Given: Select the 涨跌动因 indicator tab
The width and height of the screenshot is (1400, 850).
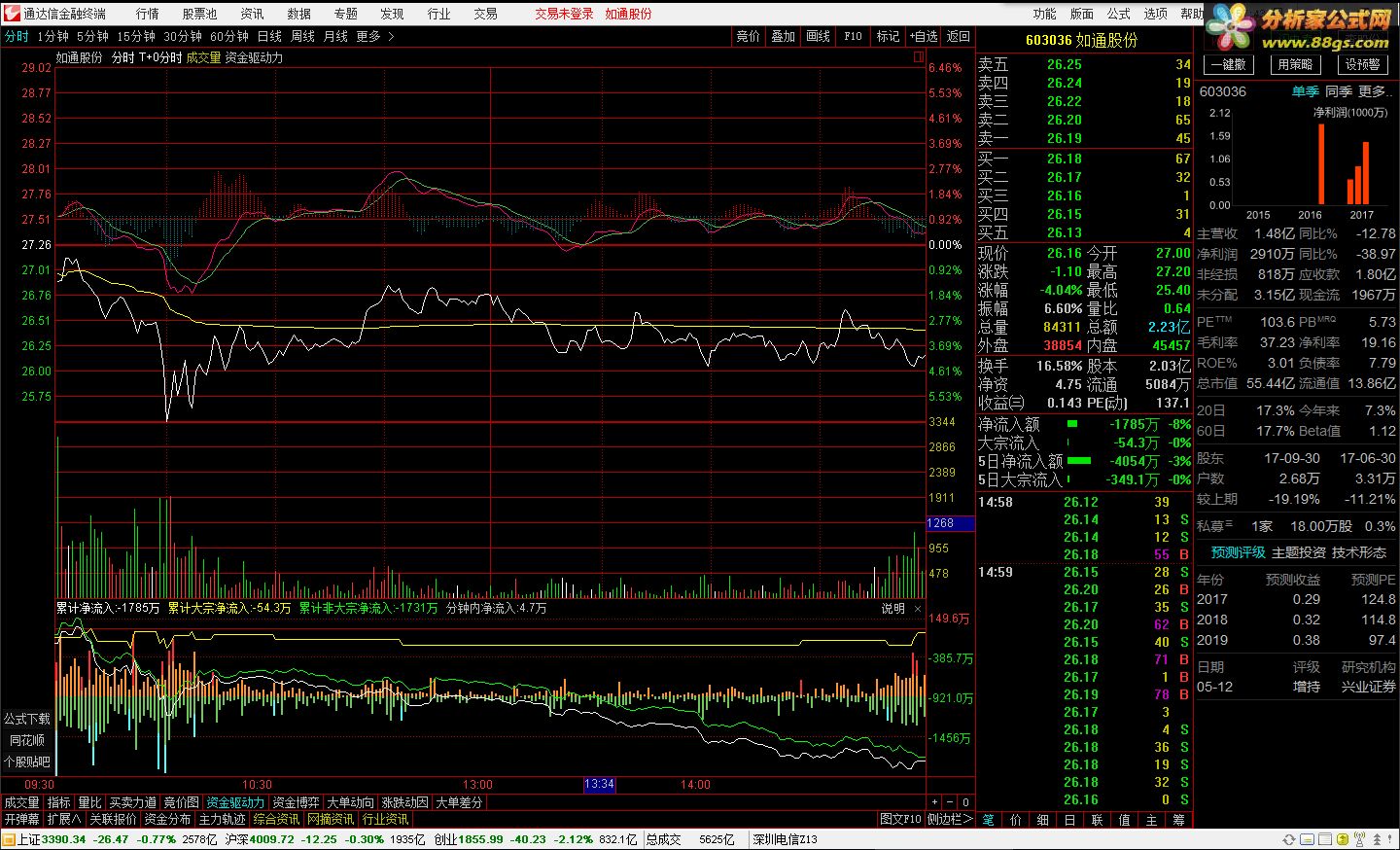Looking at the screenshot, I should tap(404, 802).
